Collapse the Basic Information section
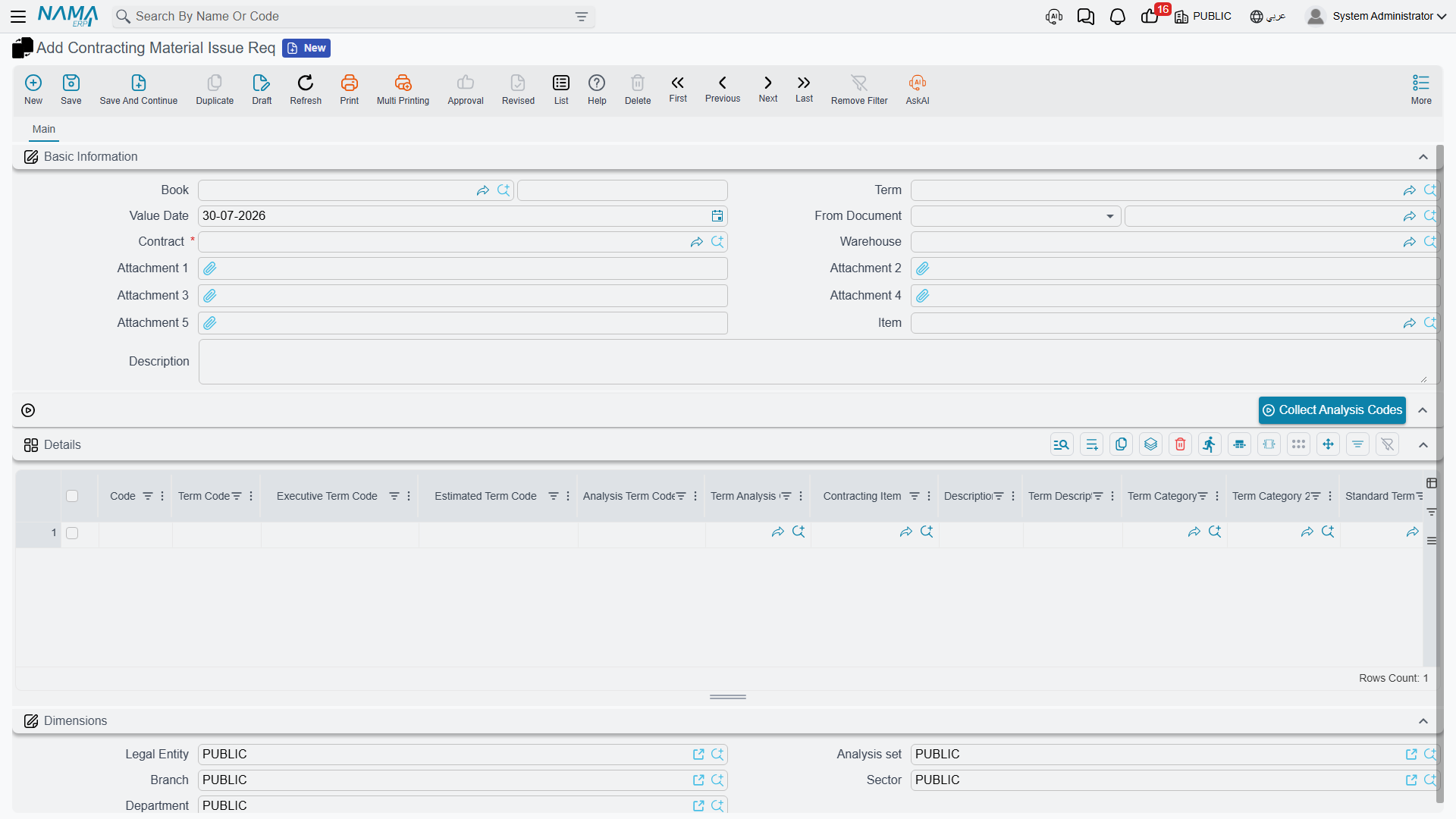The height and width of the screenshot is (819, 1456). tap(1423, 157)
